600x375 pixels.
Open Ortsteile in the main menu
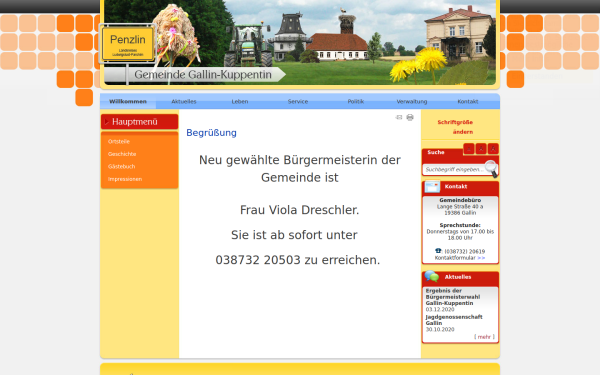119,142
